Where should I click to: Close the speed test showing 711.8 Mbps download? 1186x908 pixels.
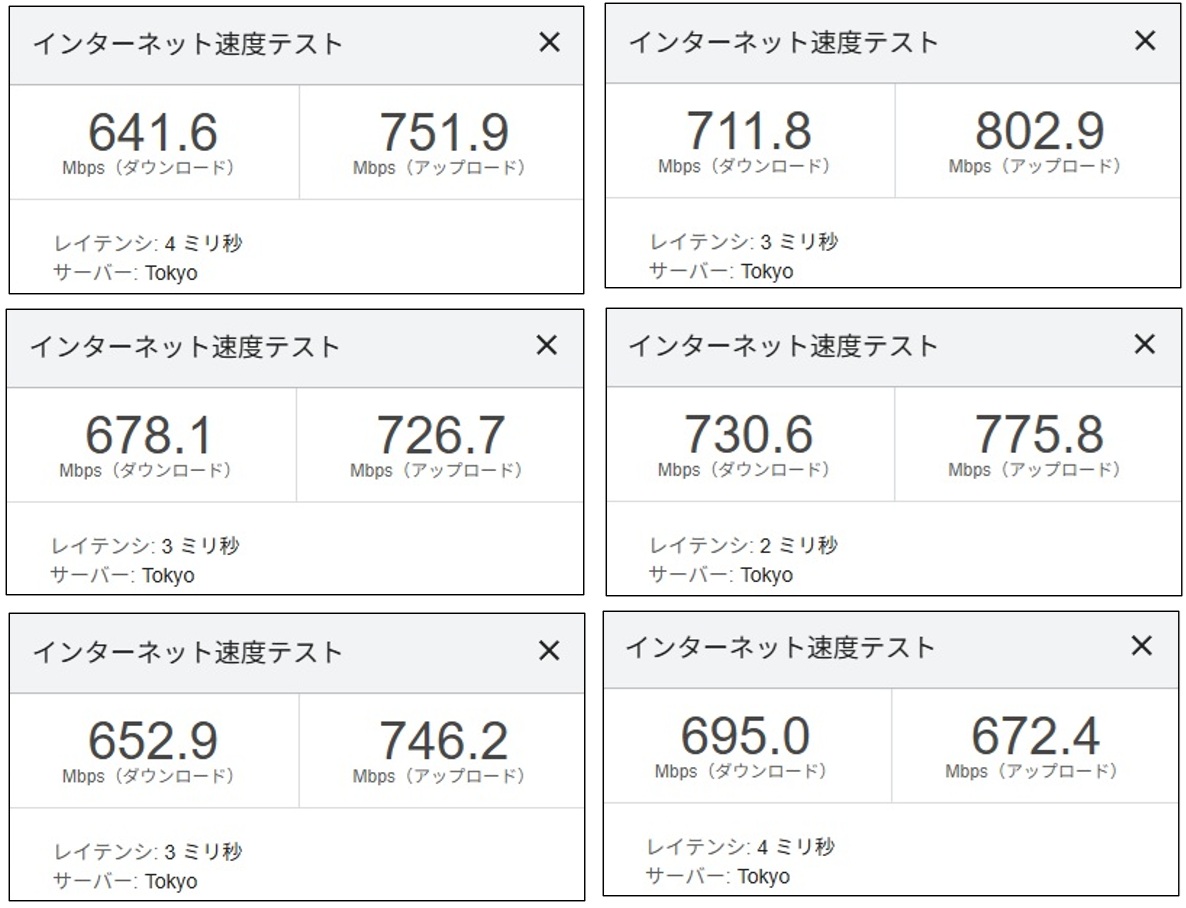(1145, 41)
